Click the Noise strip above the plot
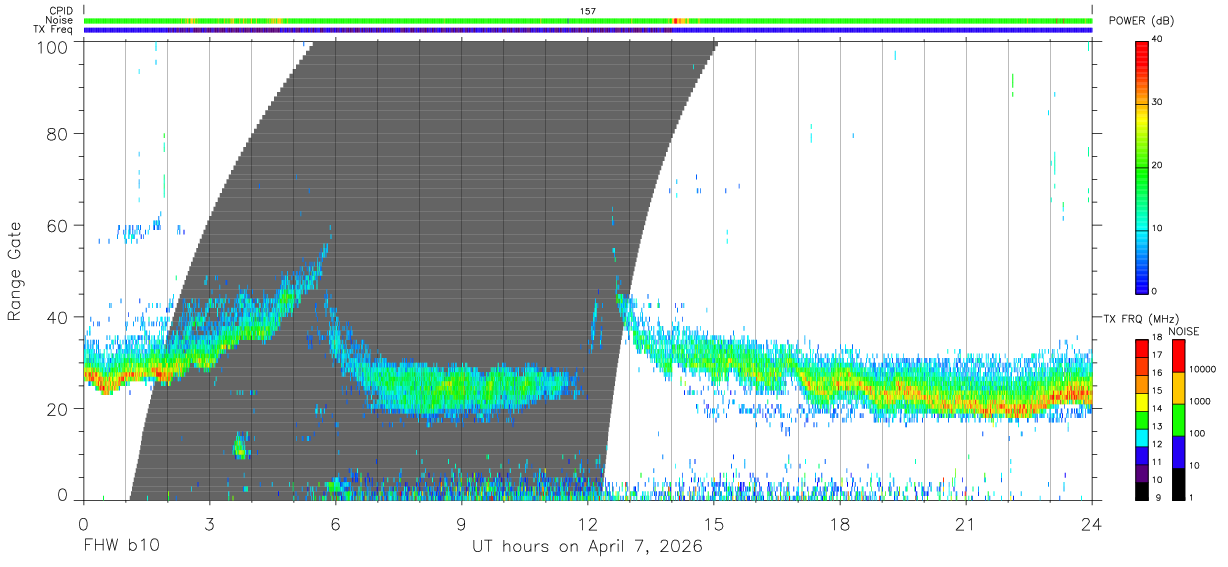The width and height of the screenshot is (1228, 567). coord(588,20)
